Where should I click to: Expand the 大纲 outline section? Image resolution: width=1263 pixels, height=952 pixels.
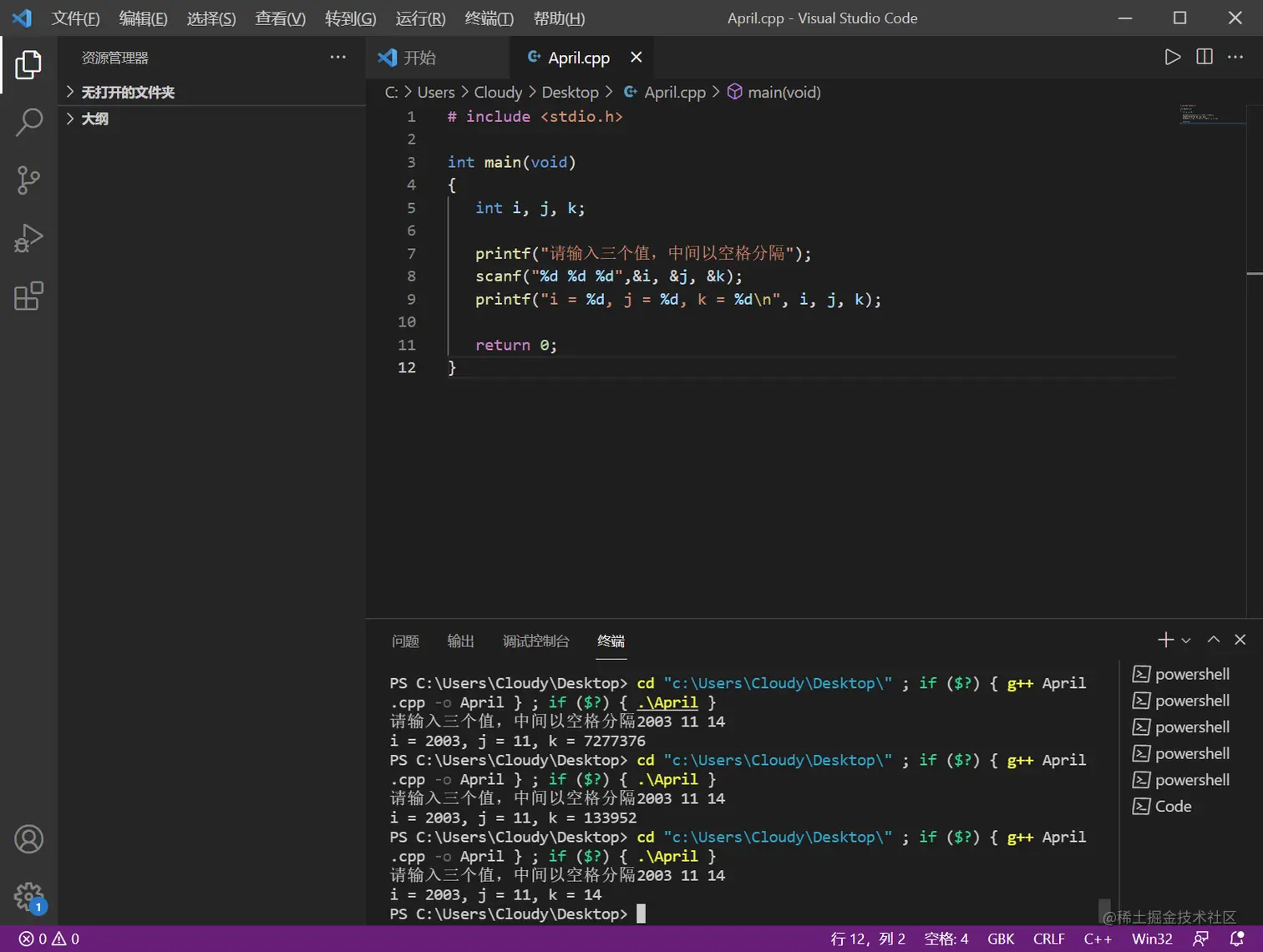pyautogui.click(x=94, y=119)
